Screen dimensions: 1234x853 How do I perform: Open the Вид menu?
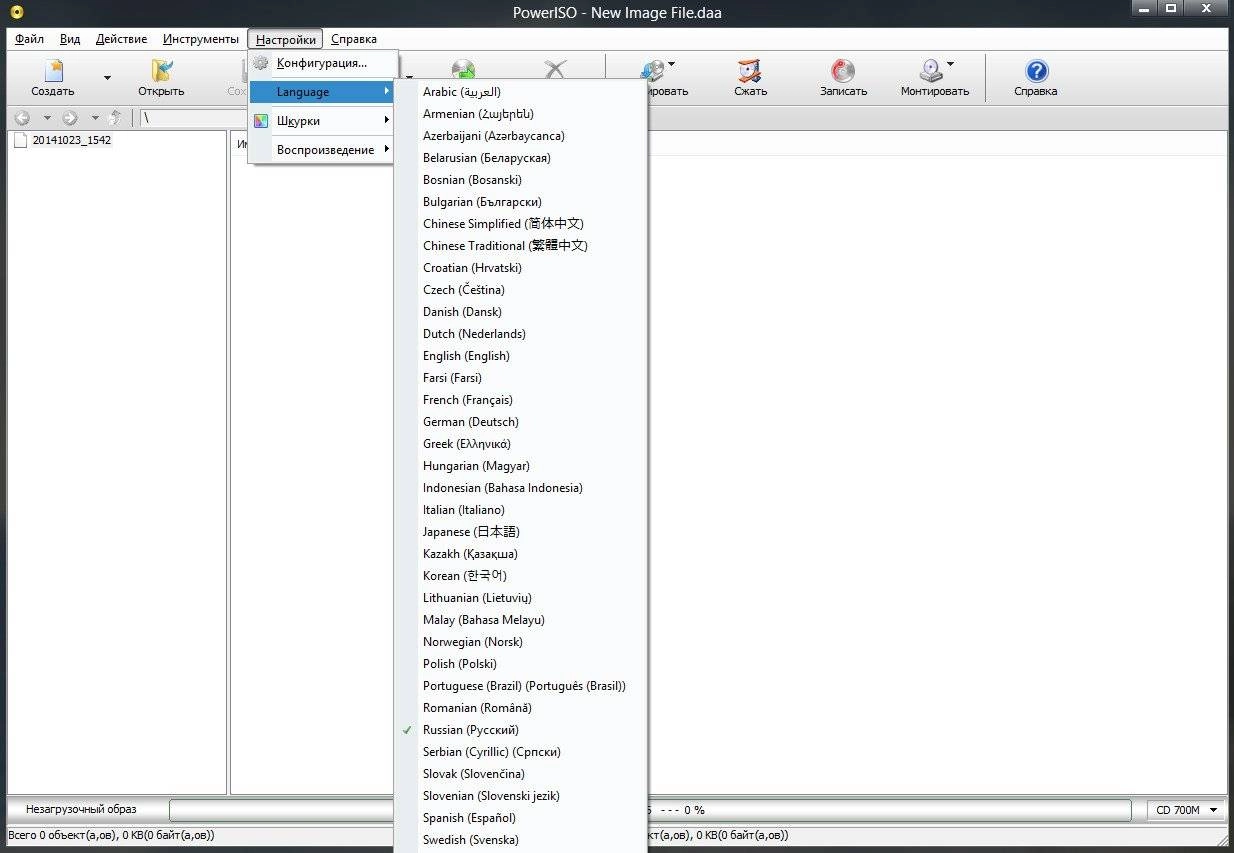[70, 39]
